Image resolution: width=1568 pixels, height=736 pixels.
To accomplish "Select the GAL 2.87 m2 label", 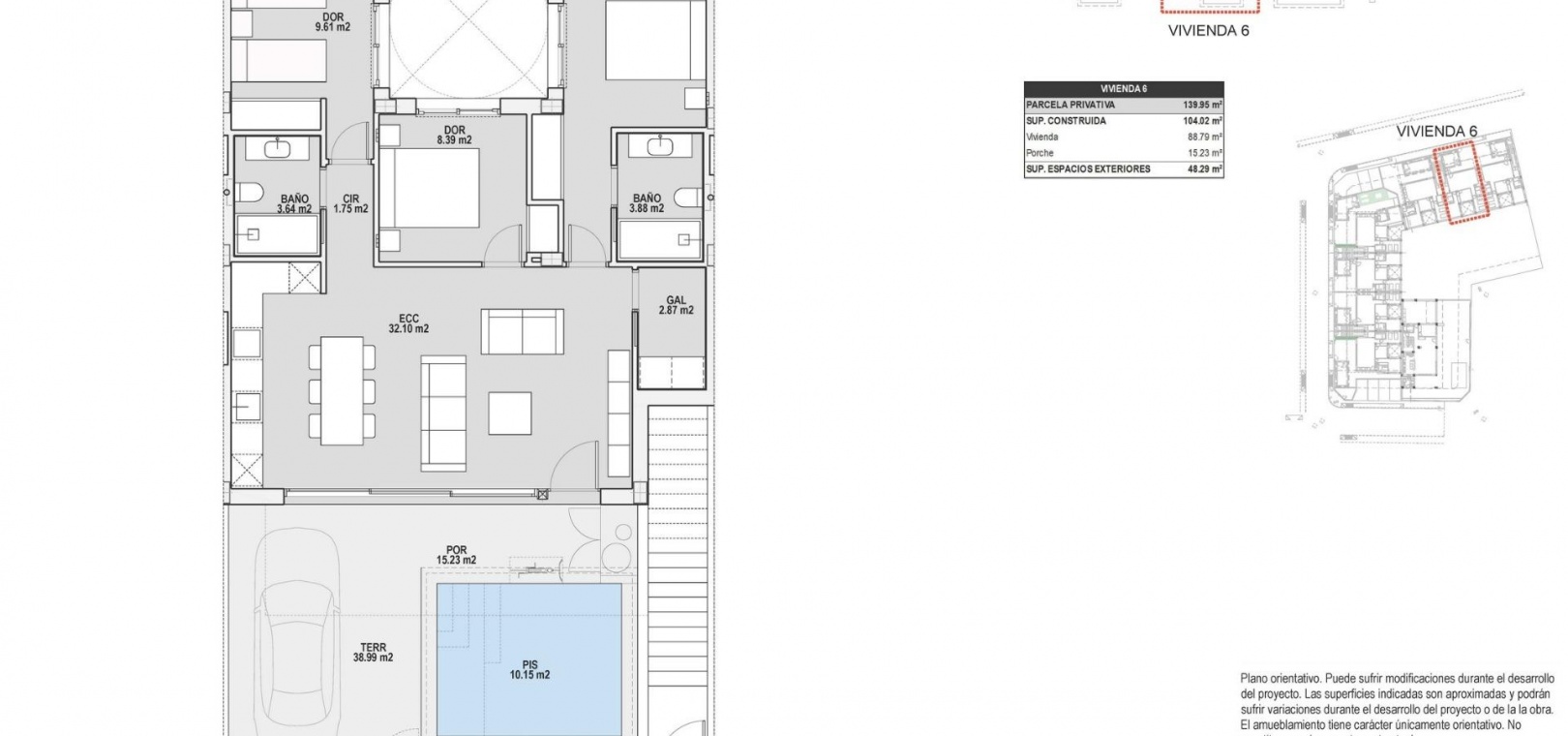I will tap(676, 305).
